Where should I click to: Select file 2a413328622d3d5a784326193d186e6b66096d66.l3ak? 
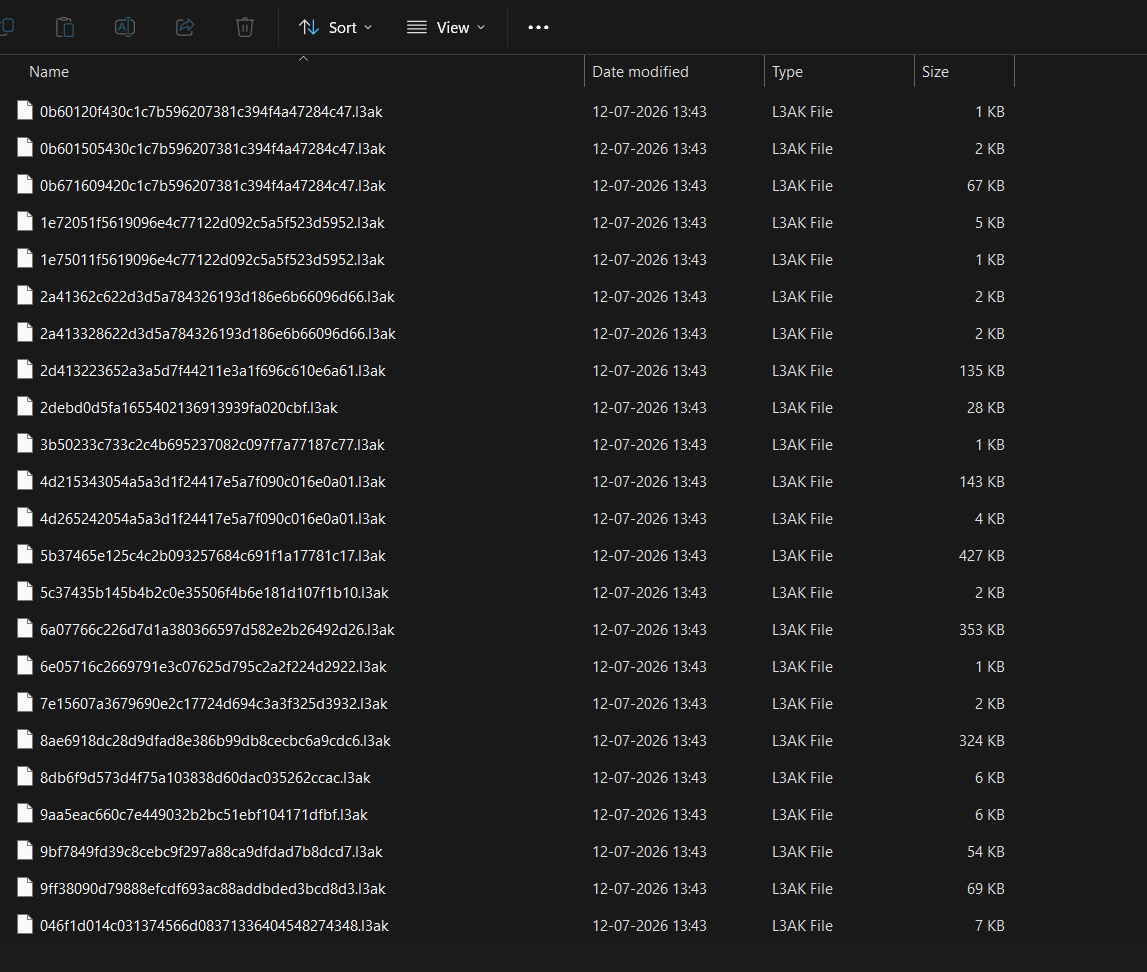[x=218, y=334]
